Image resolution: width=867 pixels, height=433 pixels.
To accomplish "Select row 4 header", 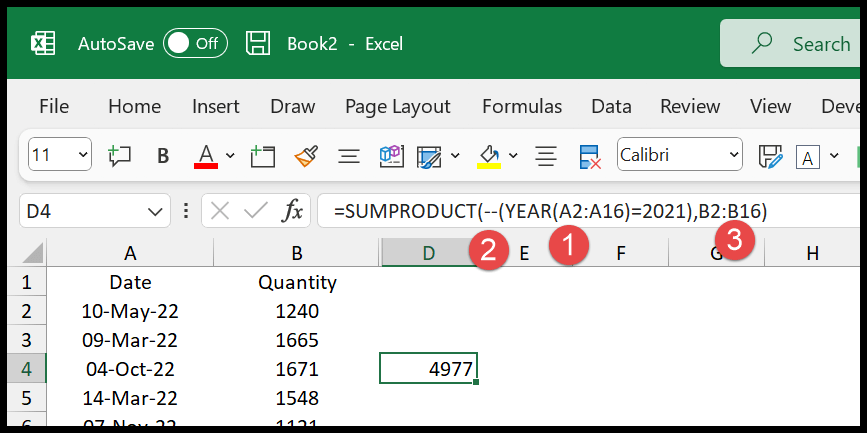I will coord(27,369).
